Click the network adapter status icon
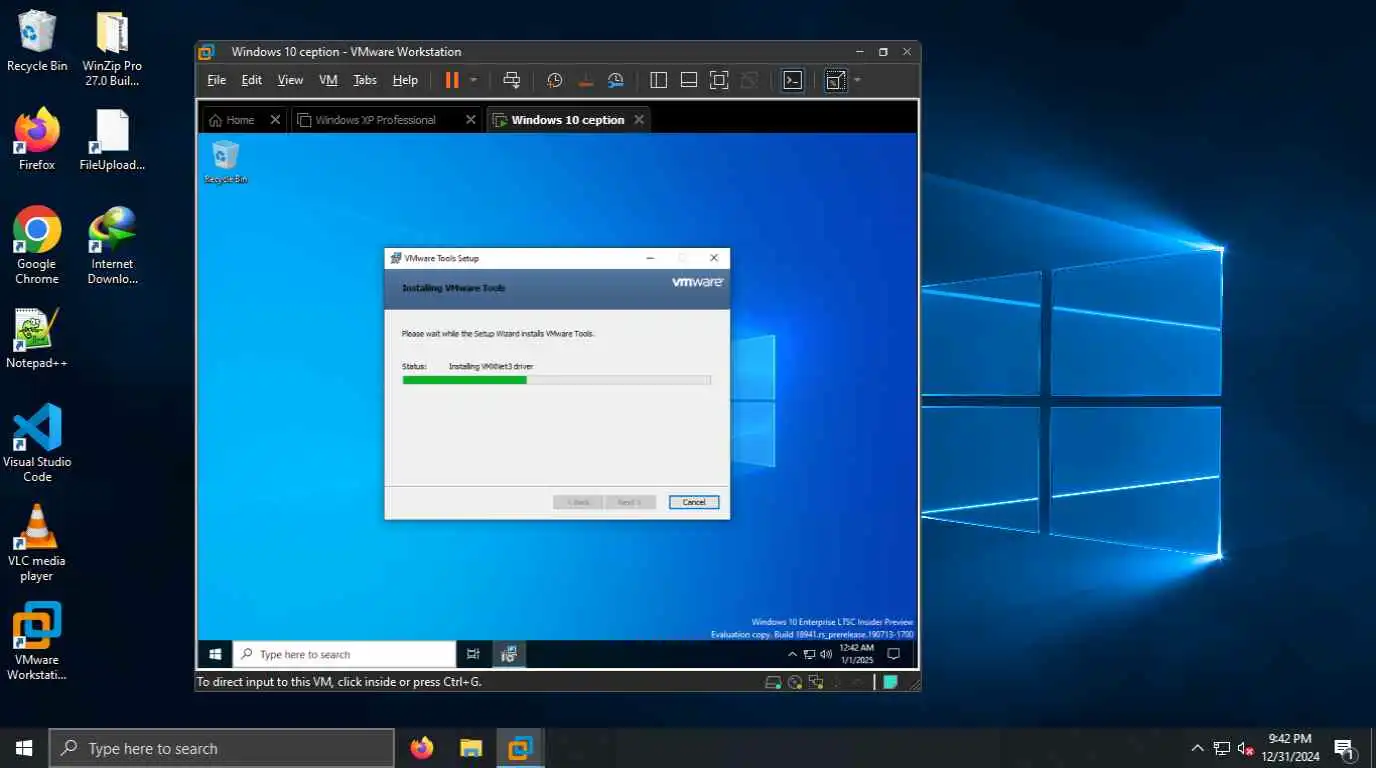This screenshot has height=768, width=1376. (816, 682)
